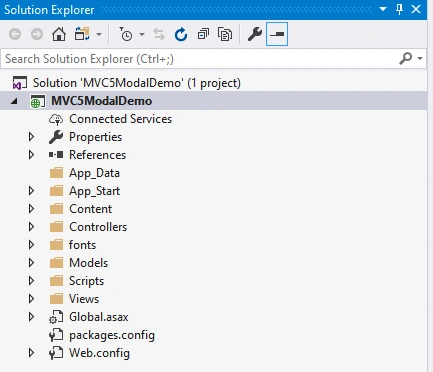
Task: Expand the Web.config node
Action: [x=31, y=353]
